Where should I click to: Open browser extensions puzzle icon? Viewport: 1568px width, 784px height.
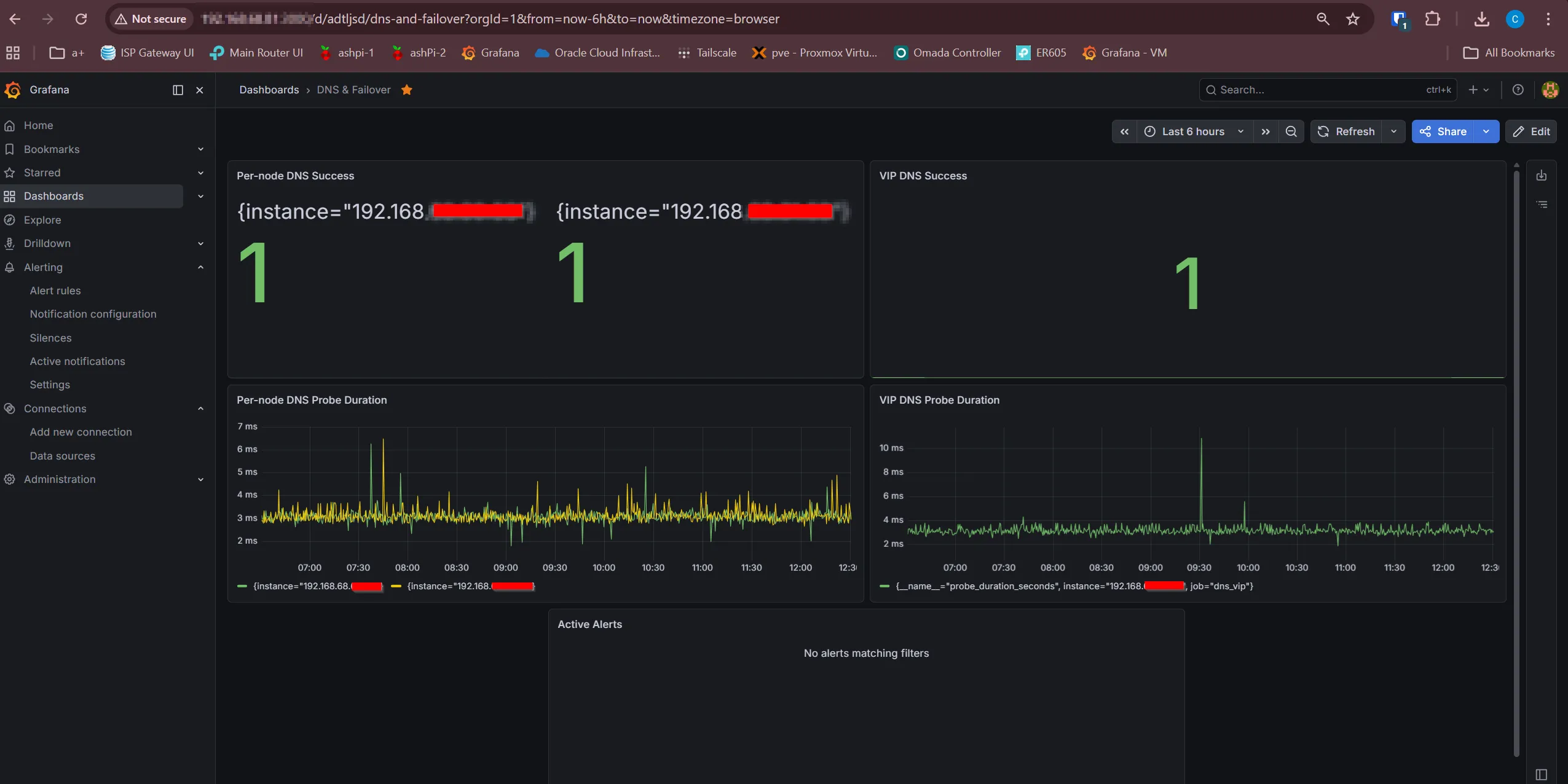(1432, 19)
